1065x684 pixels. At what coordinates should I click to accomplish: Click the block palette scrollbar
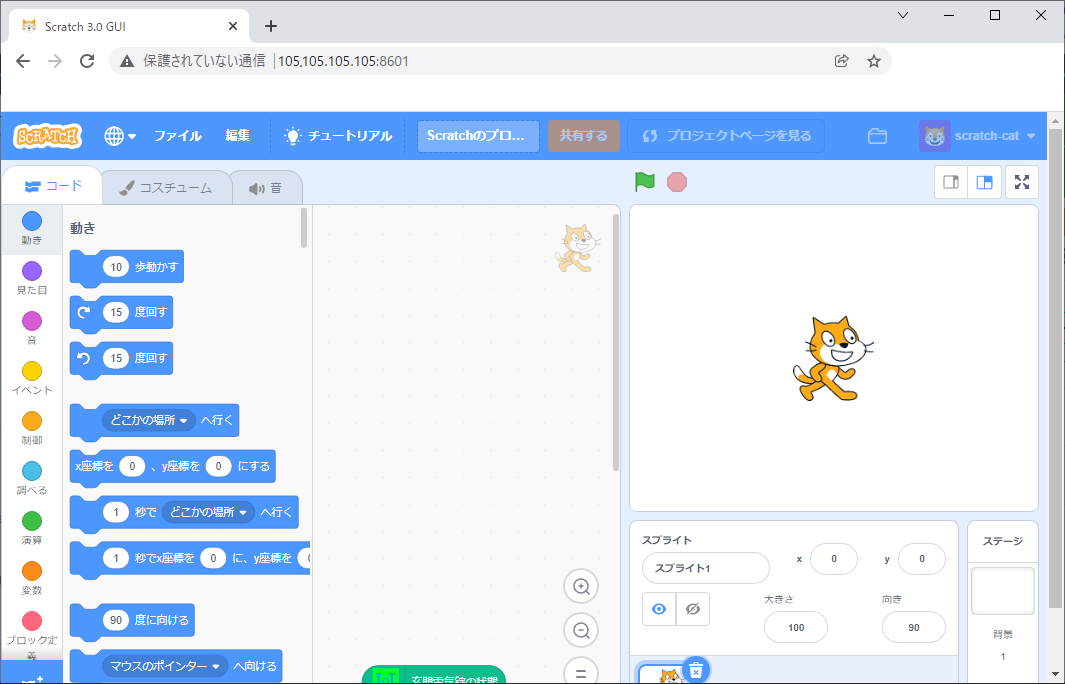(304, 228)
